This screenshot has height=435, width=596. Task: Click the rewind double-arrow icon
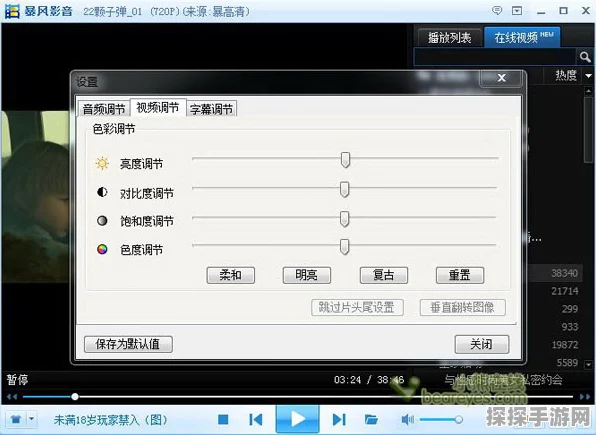(x=11, y=397)
